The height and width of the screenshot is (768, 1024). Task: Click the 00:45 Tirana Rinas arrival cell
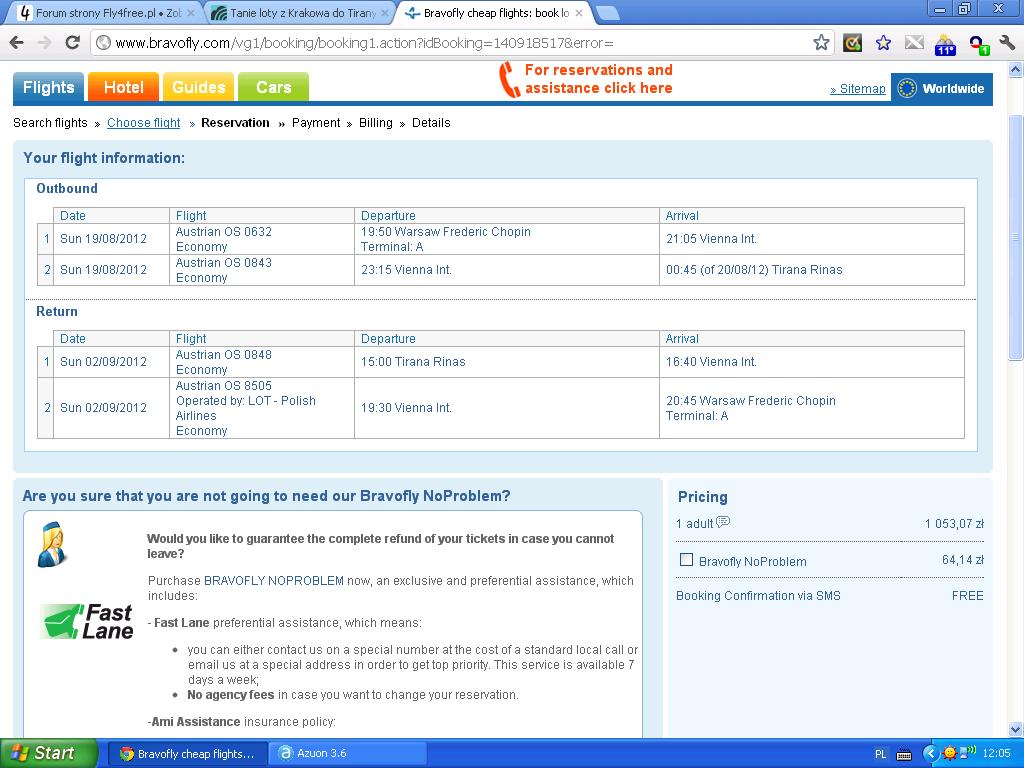click(812, 270)
